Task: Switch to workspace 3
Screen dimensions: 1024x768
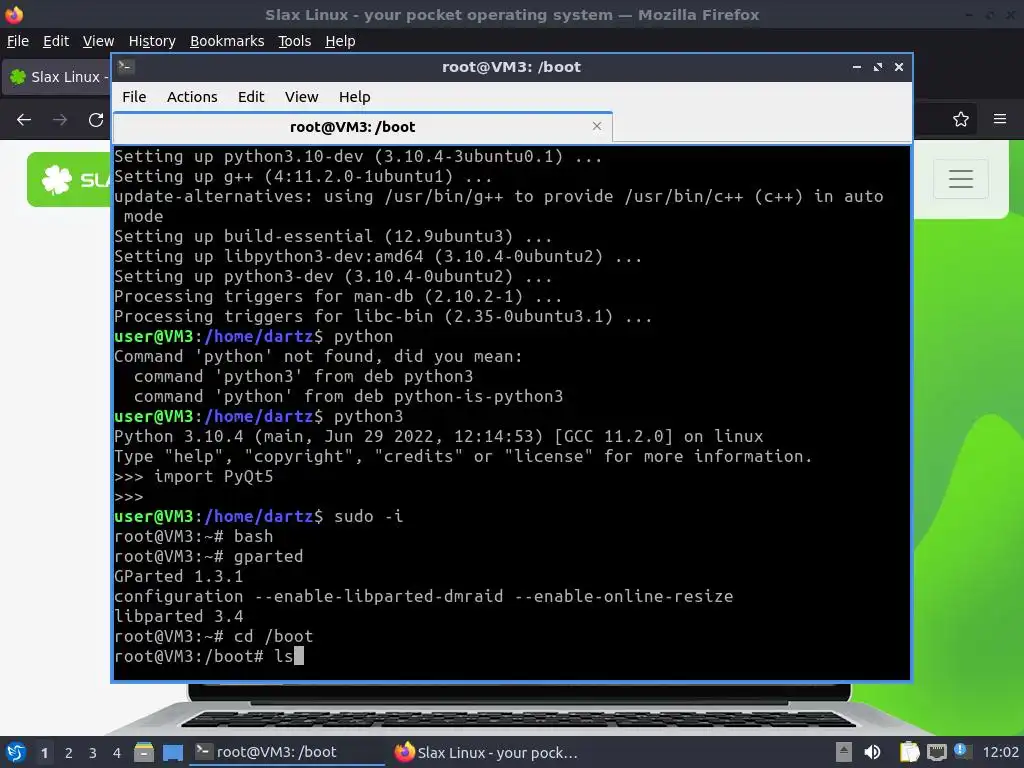Action: click(x=93, y=753)
